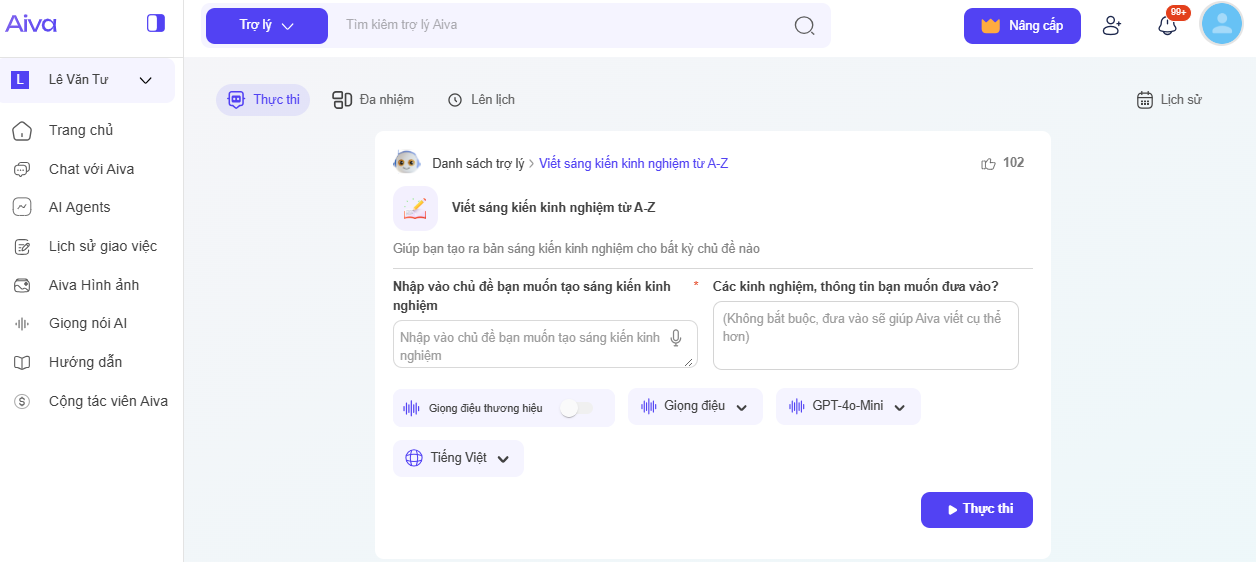1256x562 pixels.
Task: Click the Nâng cấp upgrade button
Action: click(1021, 26)
